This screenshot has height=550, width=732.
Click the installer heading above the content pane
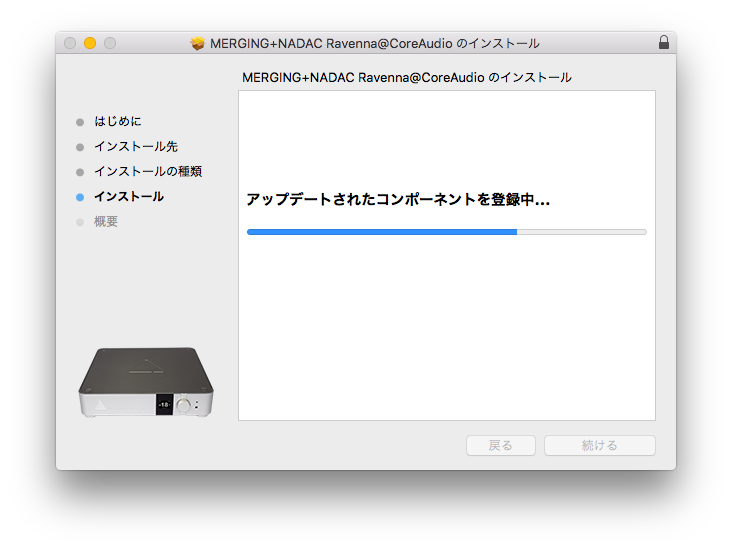pos(407,78)
